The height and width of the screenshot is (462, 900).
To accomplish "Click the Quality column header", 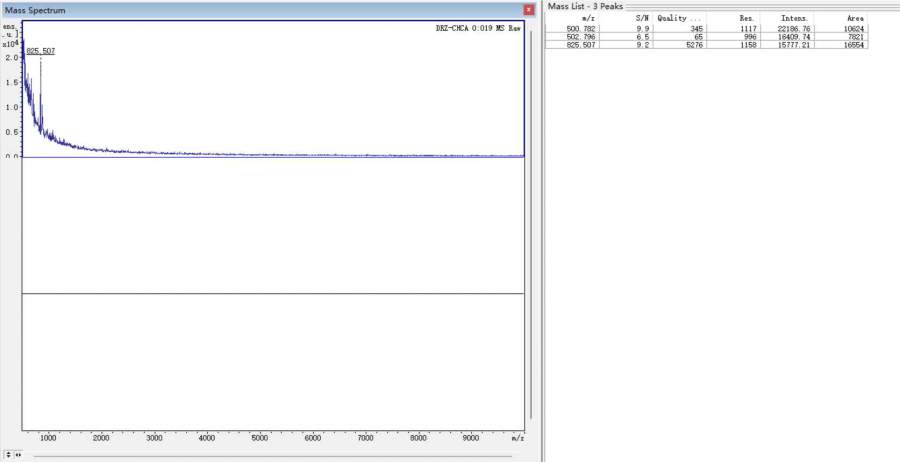I will (679, 19).
